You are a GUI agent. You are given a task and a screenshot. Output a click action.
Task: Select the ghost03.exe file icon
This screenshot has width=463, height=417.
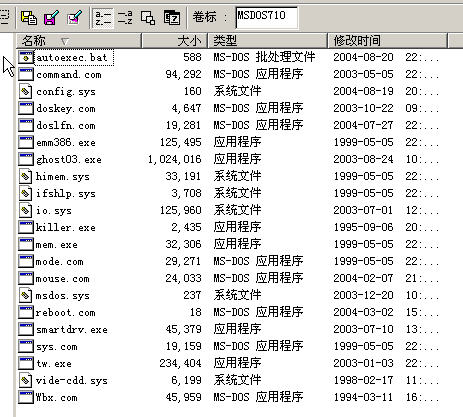pyautogui.click(x=26, y=159)
